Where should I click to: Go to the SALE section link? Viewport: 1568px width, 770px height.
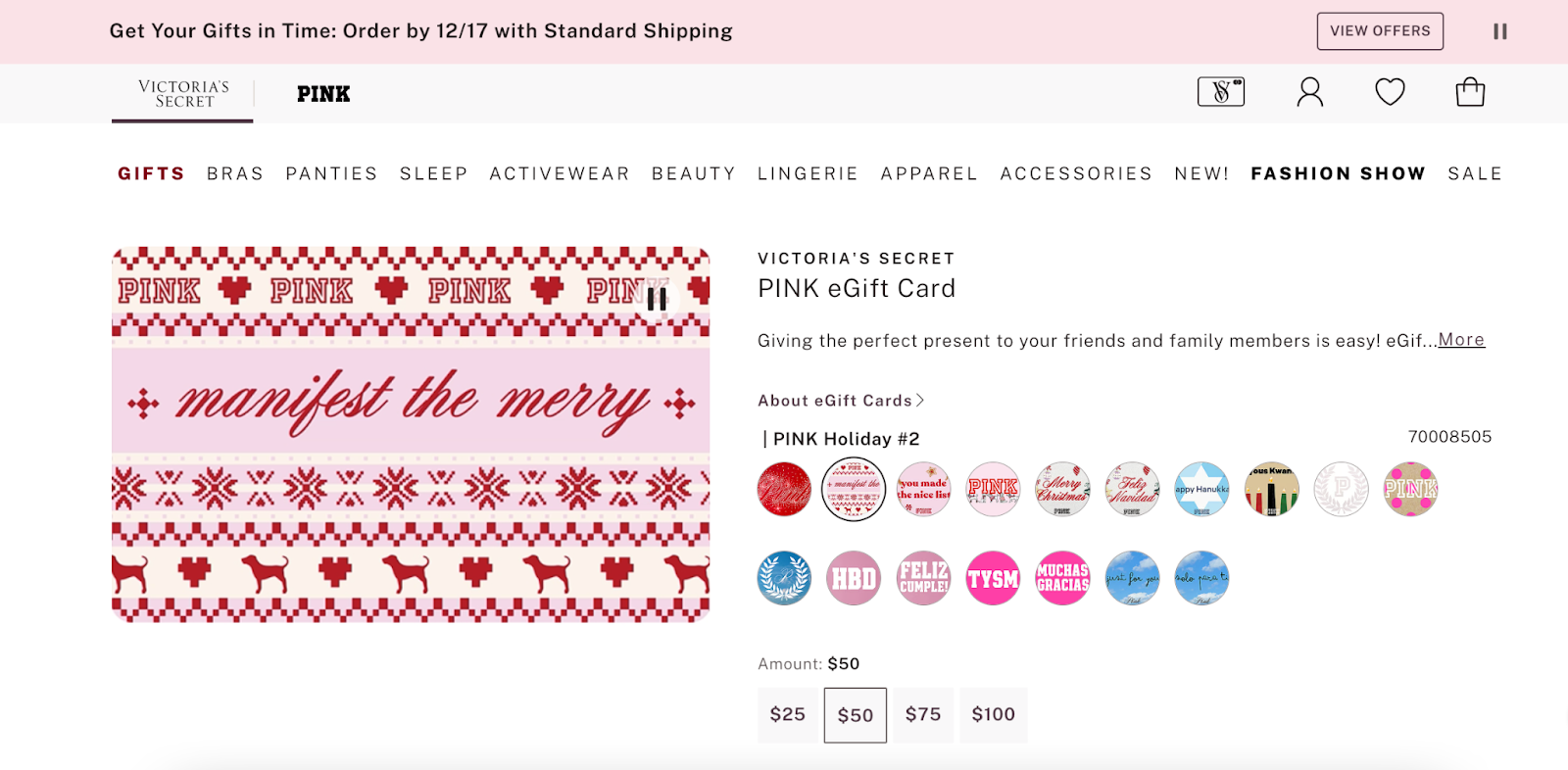(x=1475, y=173)
